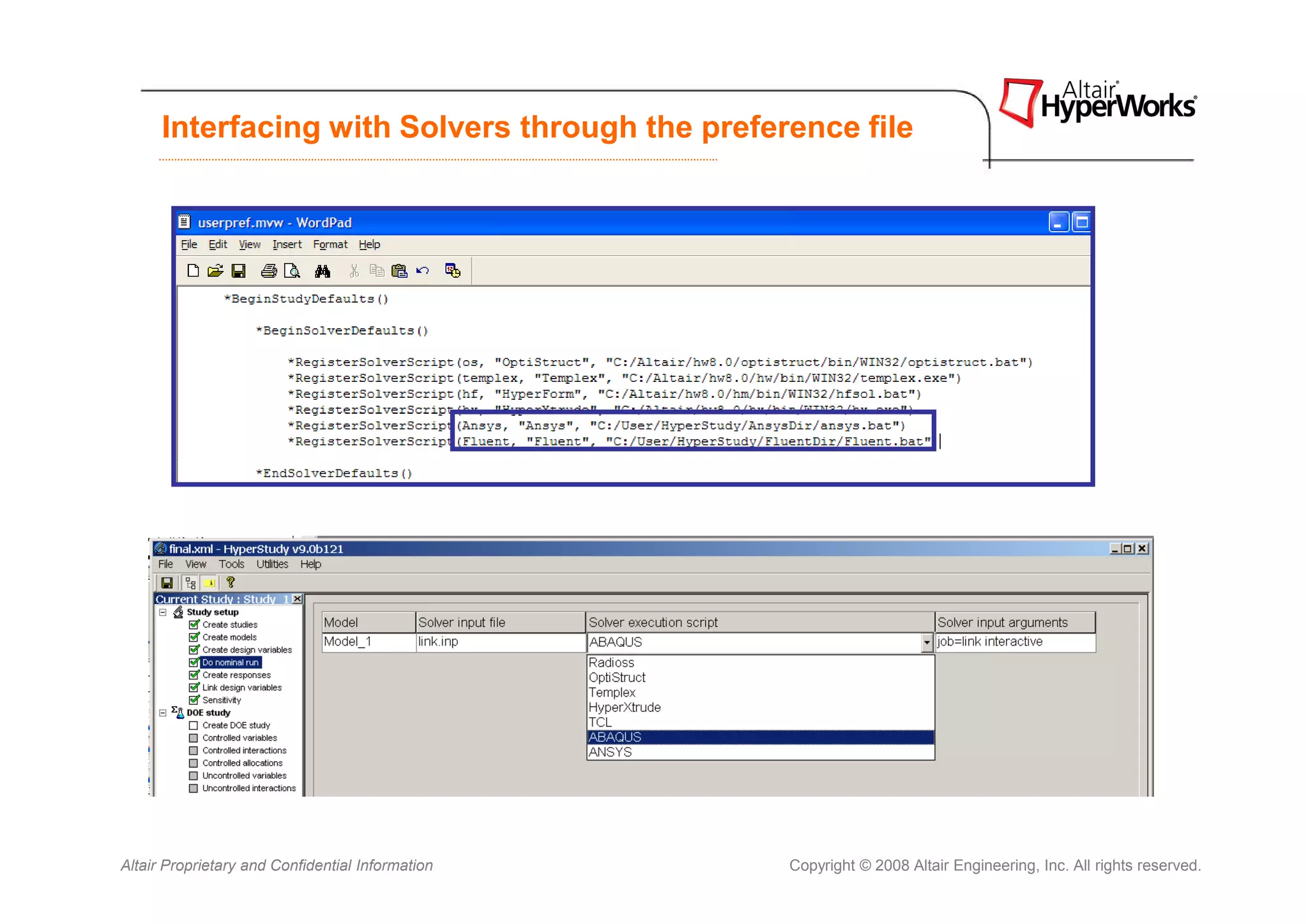Image resolution: width=1308 pixels, height=924 pixels.
Task: Click the New document icon in WordPad
Action: [193, 271]
